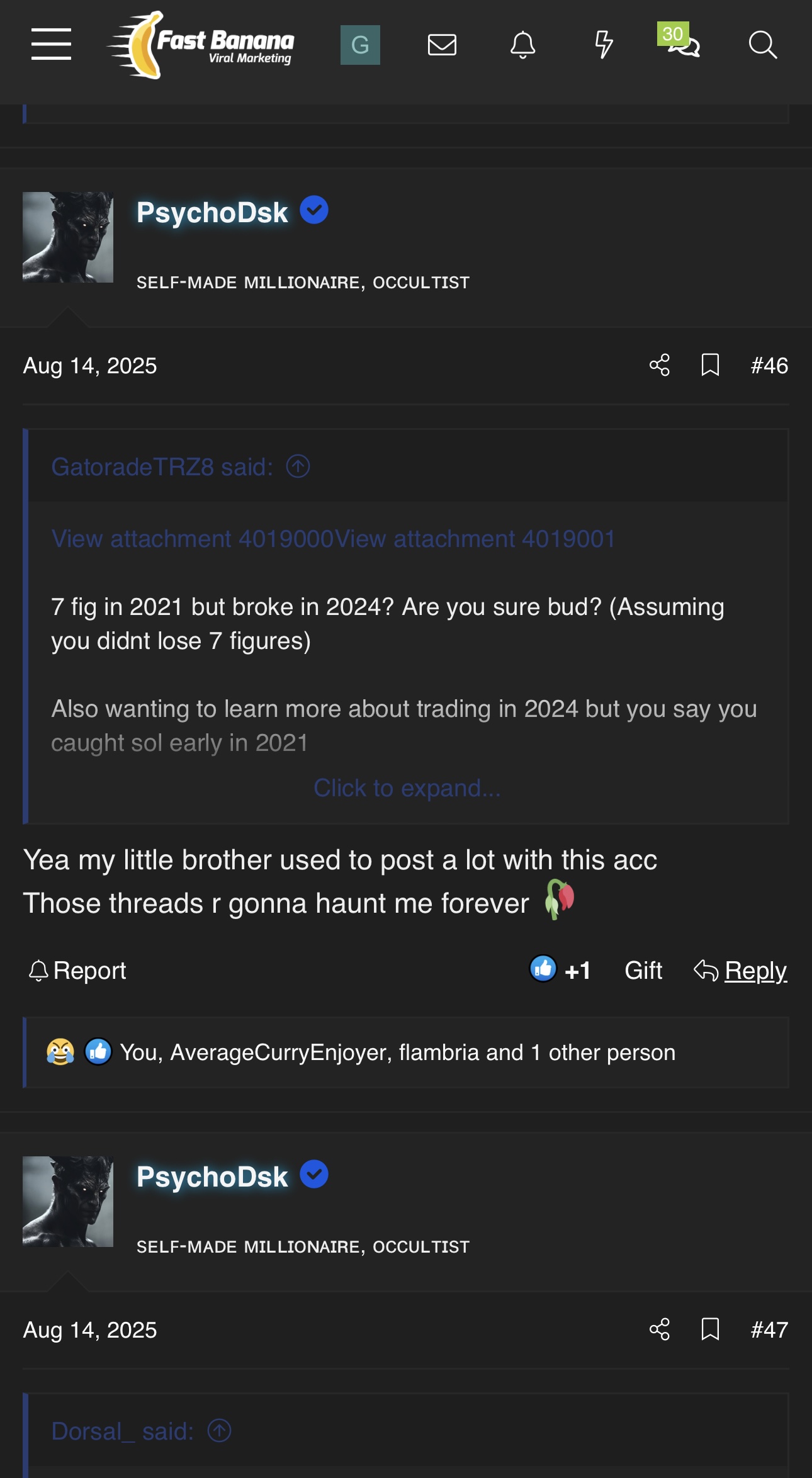Toggle bookmark on post #47

click(x=710, y=1329)
